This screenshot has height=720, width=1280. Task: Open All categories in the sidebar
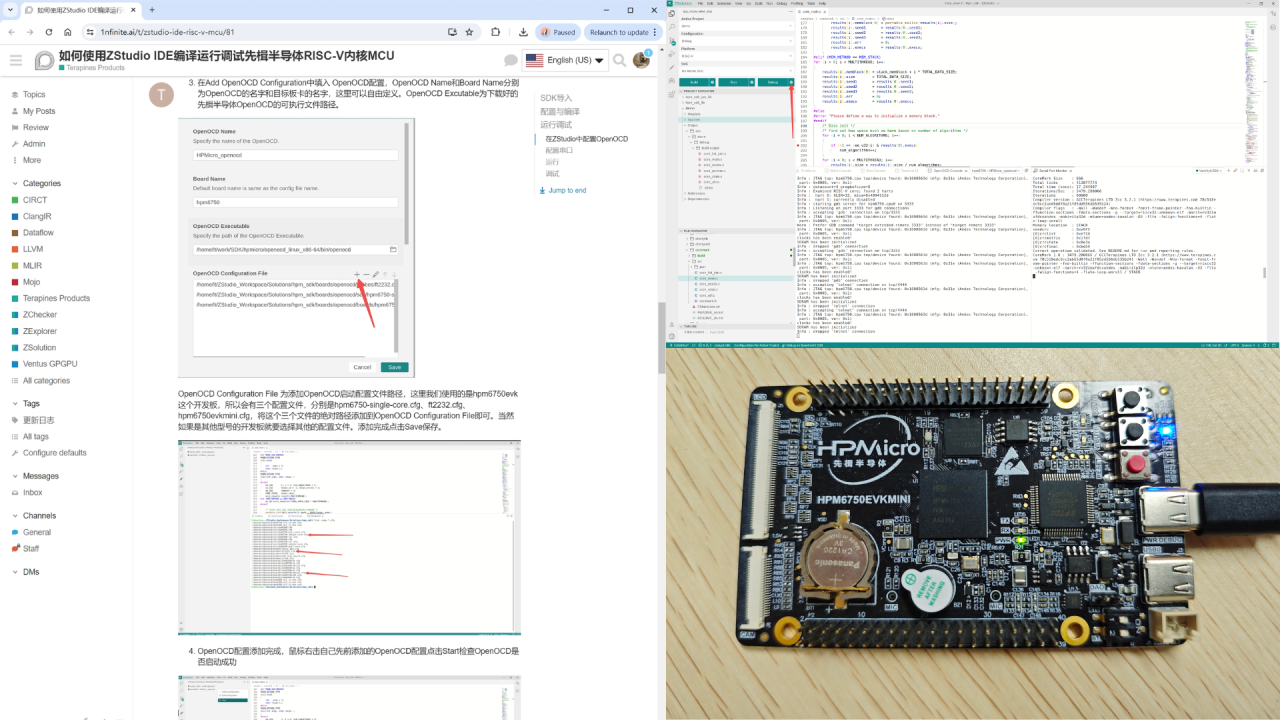pyautogui.click(x=46, y=380)
